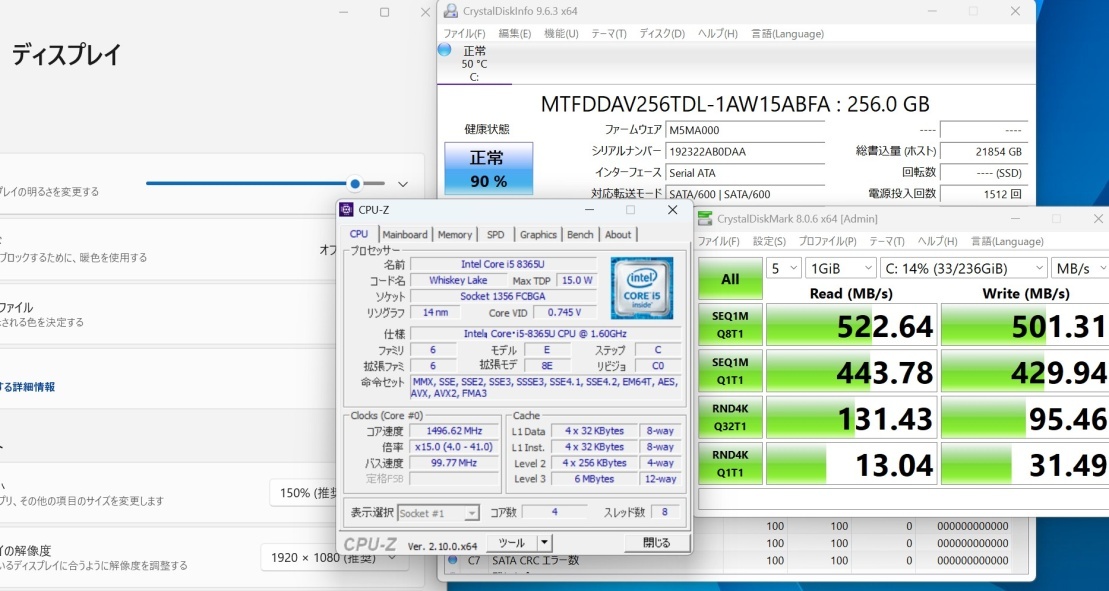This screenshot has height=591, width=1109.
Task: Open the 150% scale dropdown in display settings
Action: 303,493
